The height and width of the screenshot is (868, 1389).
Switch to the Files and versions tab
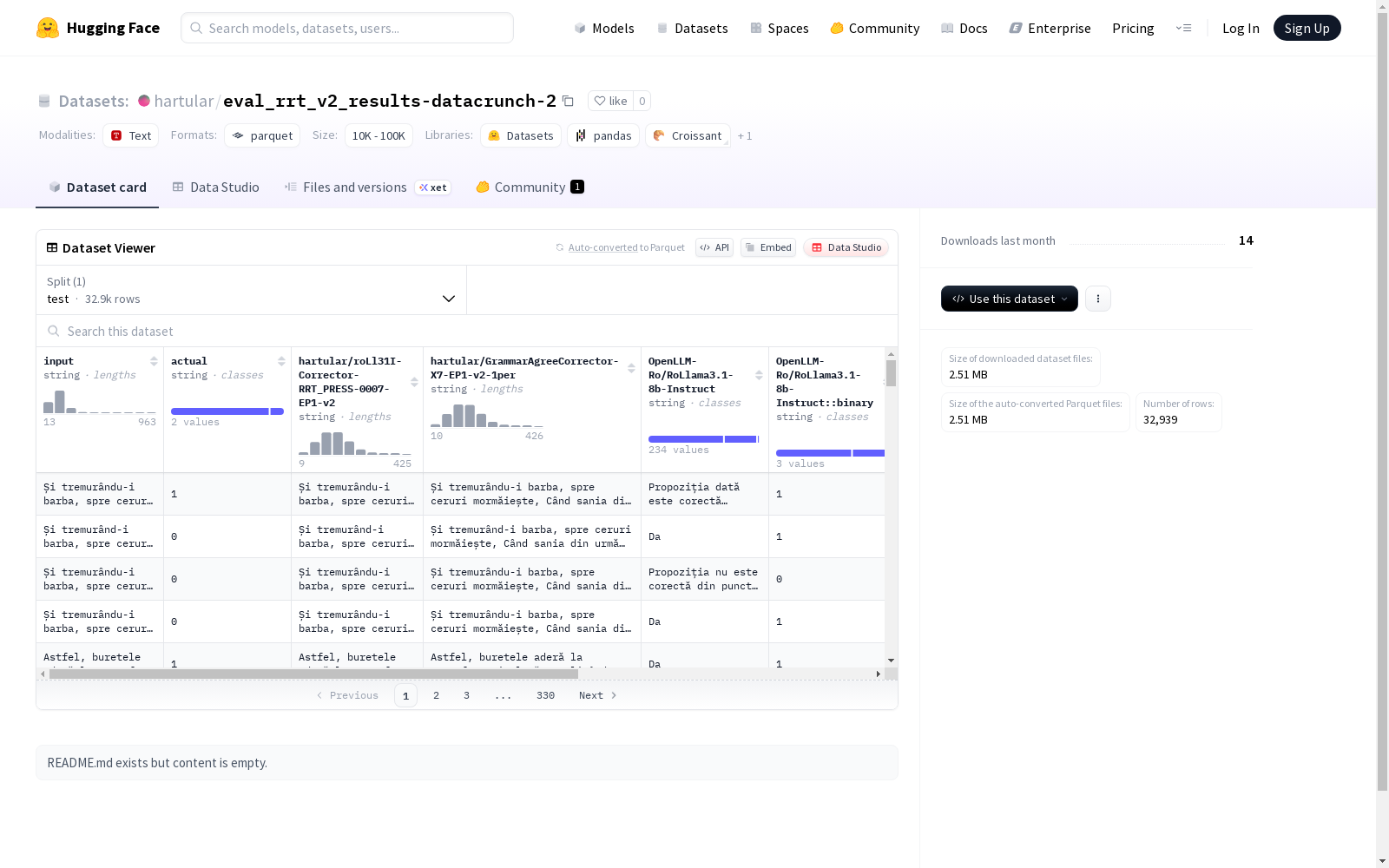tap(354, 187)
